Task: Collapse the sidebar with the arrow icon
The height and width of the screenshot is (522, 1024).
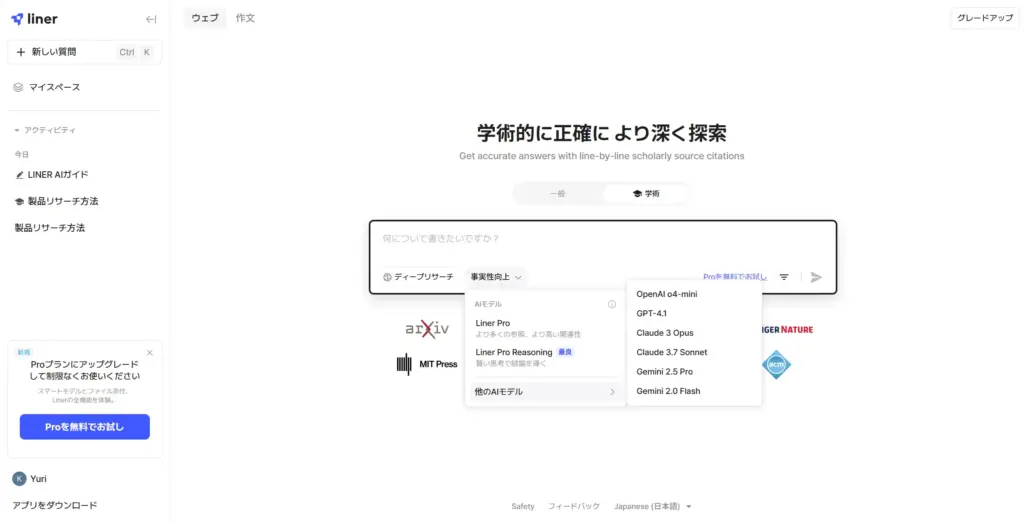Action: tap(151, 20)
